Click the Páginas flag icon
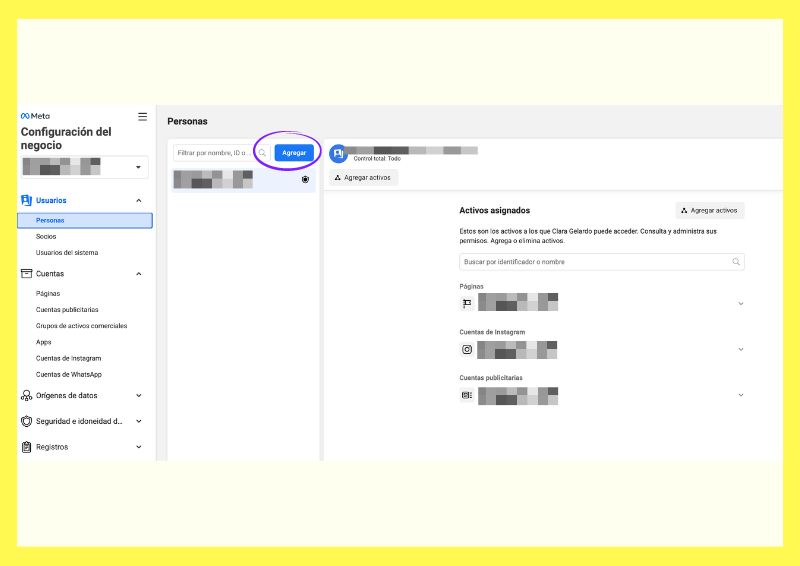Image resolution: width=800 pixels, height=566 pixels. coord(466,303)
